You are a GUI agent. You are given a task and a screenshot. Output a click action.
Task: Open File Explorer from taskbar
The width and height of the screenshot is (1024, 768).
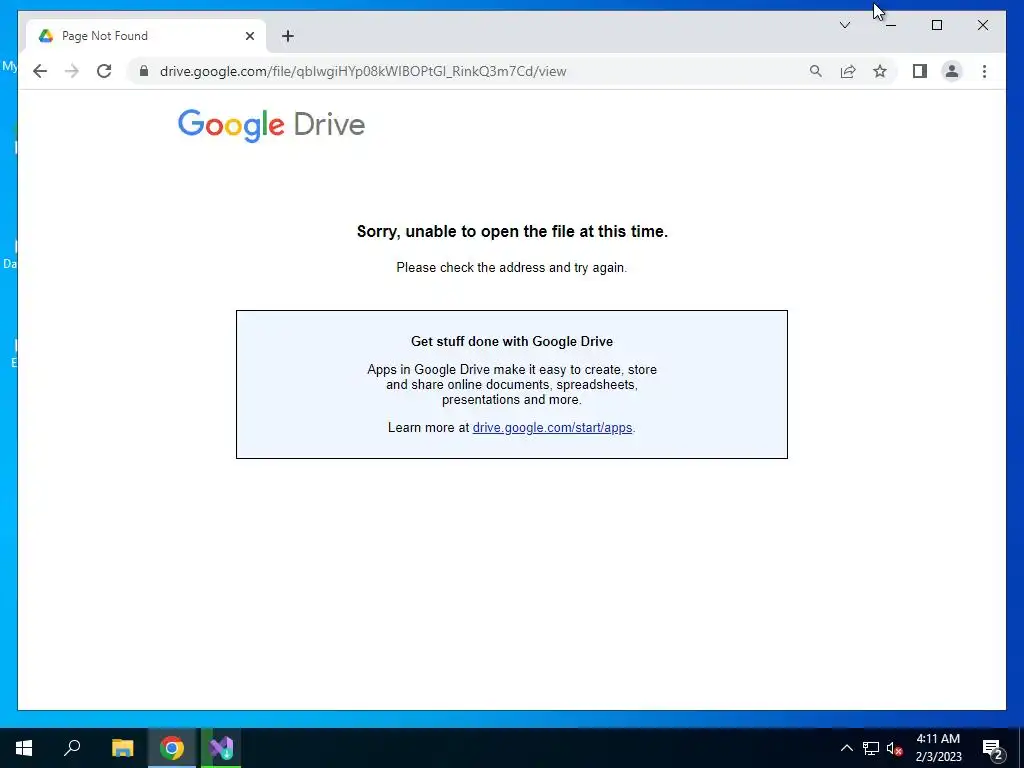[x=122, y=748]
